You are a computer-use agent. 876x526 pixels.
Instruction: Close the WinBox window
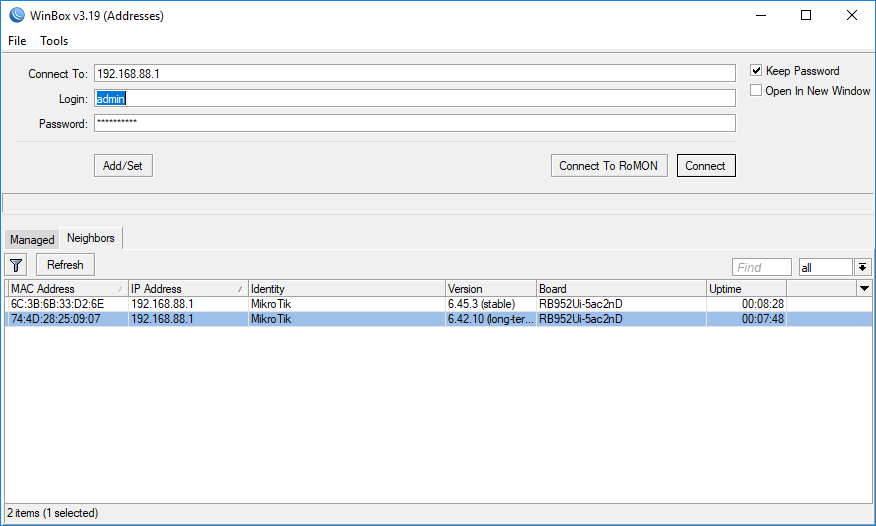pos(851,15)
